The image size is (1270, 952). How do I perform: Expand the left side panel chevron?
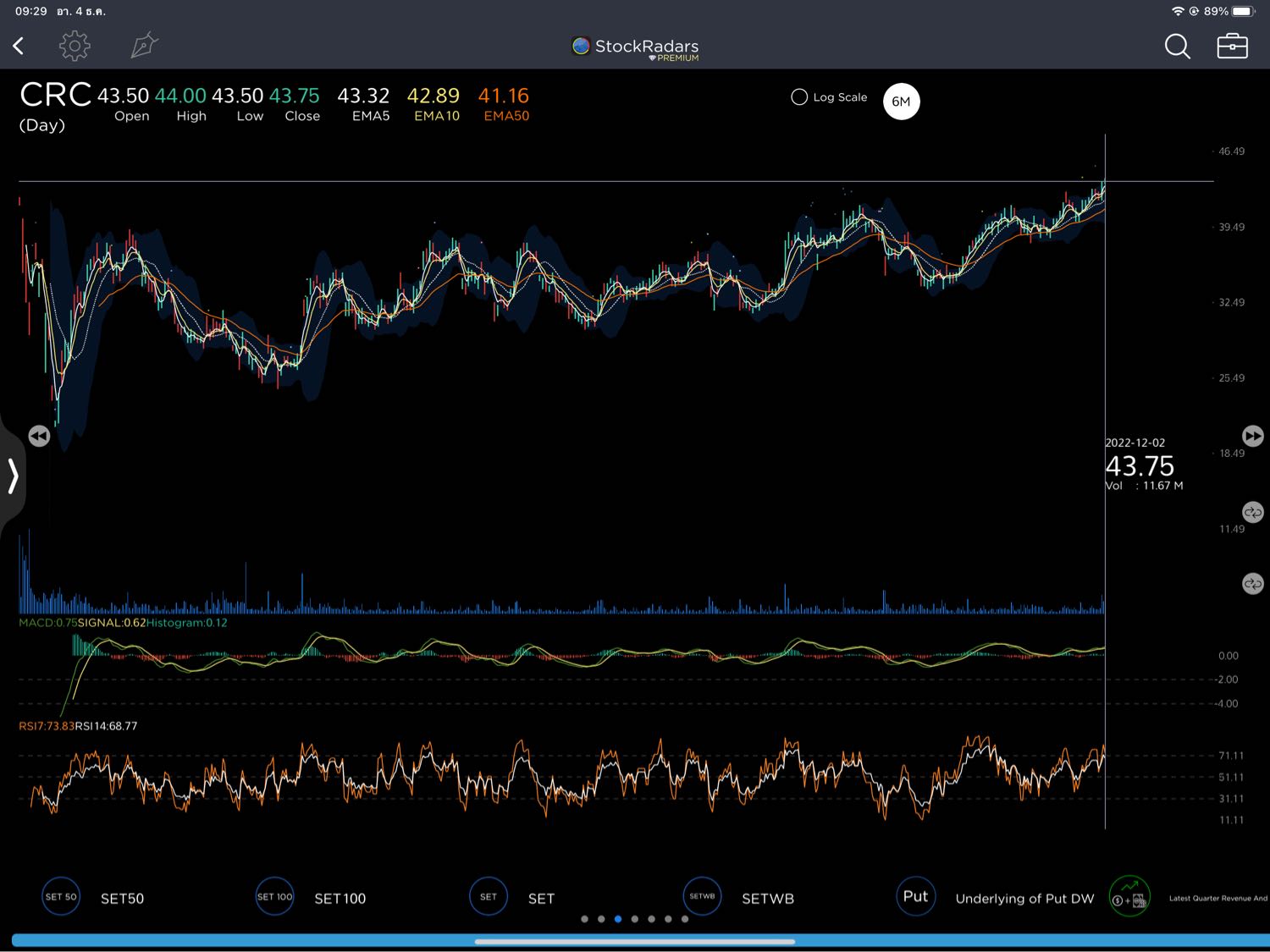pos(13,476)
